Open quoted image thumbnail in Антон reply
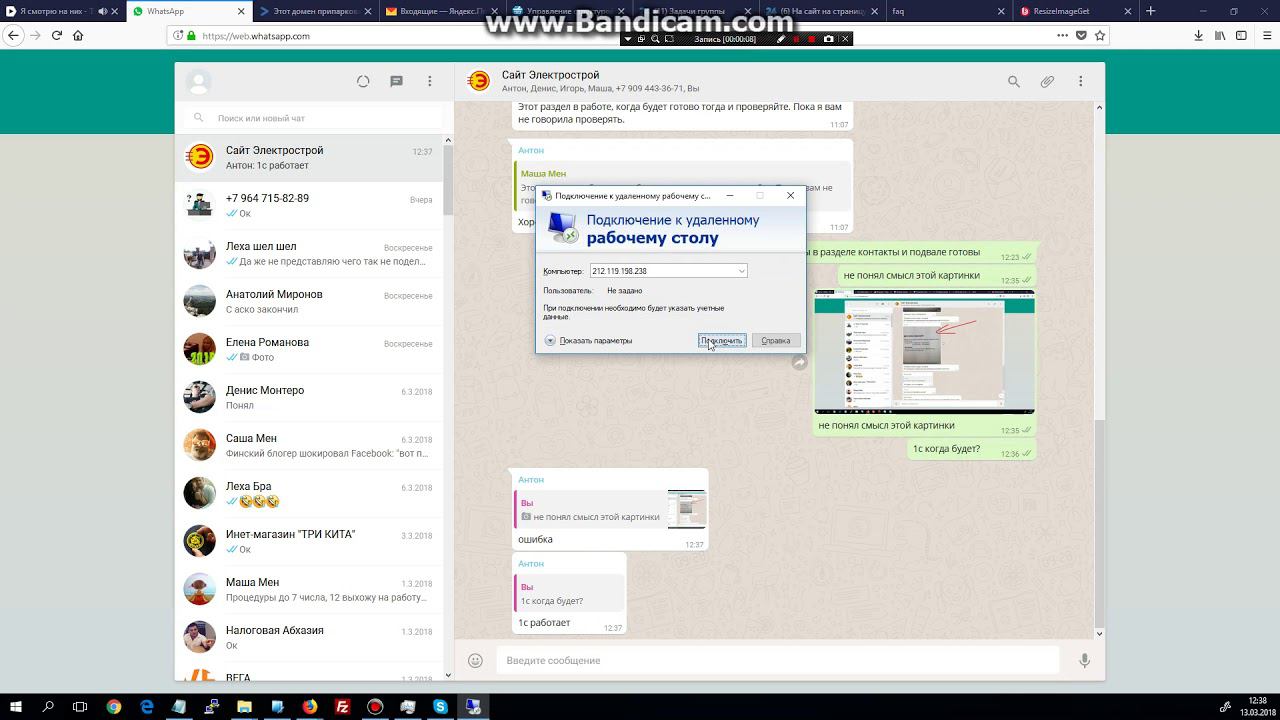Image resolution: width=1280 pixels, height=720 pixels. [687, 509]
